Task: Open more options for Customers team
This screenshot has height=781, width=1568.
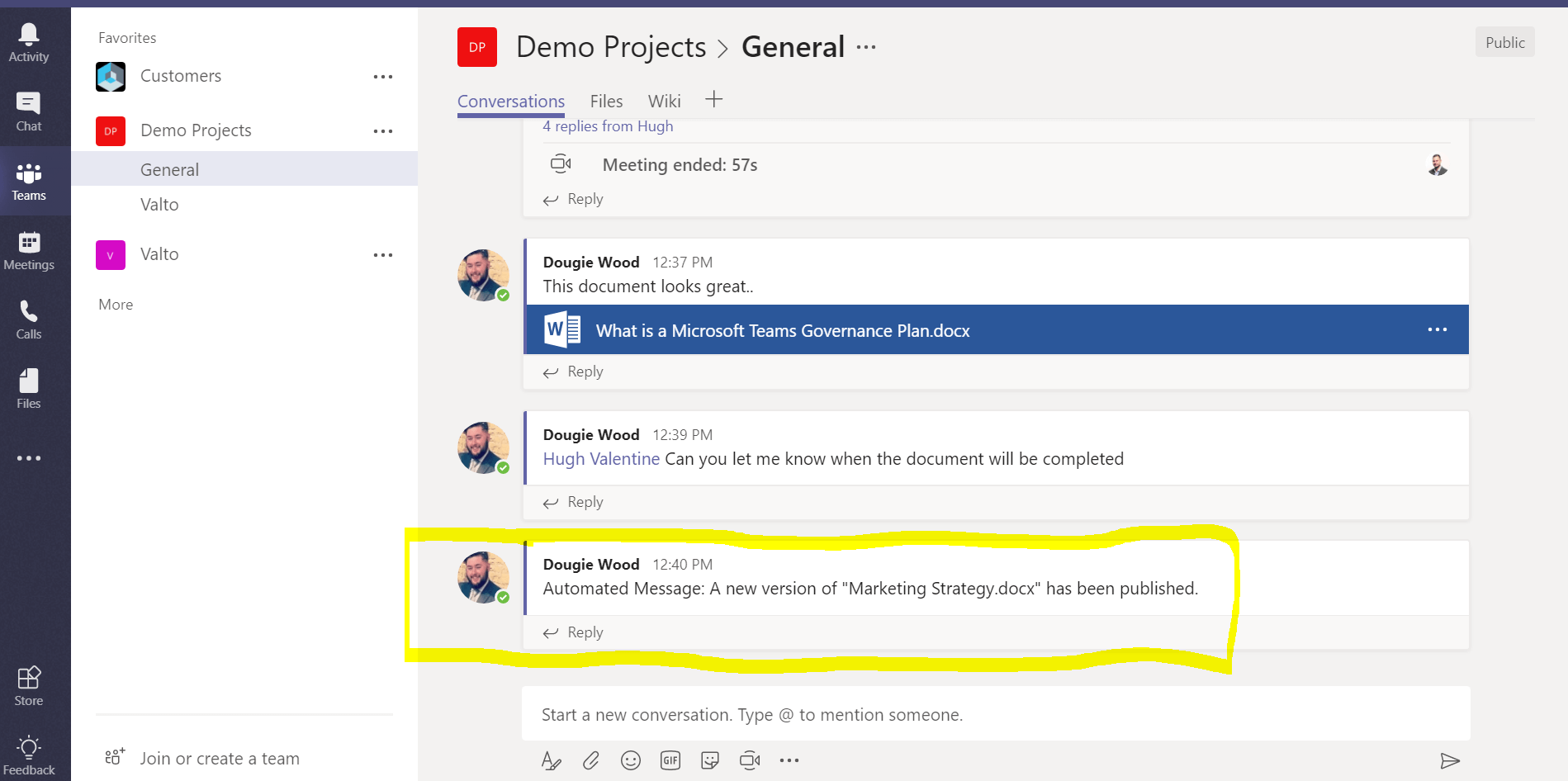Action: pyautogui.click(x=383, y=77)
